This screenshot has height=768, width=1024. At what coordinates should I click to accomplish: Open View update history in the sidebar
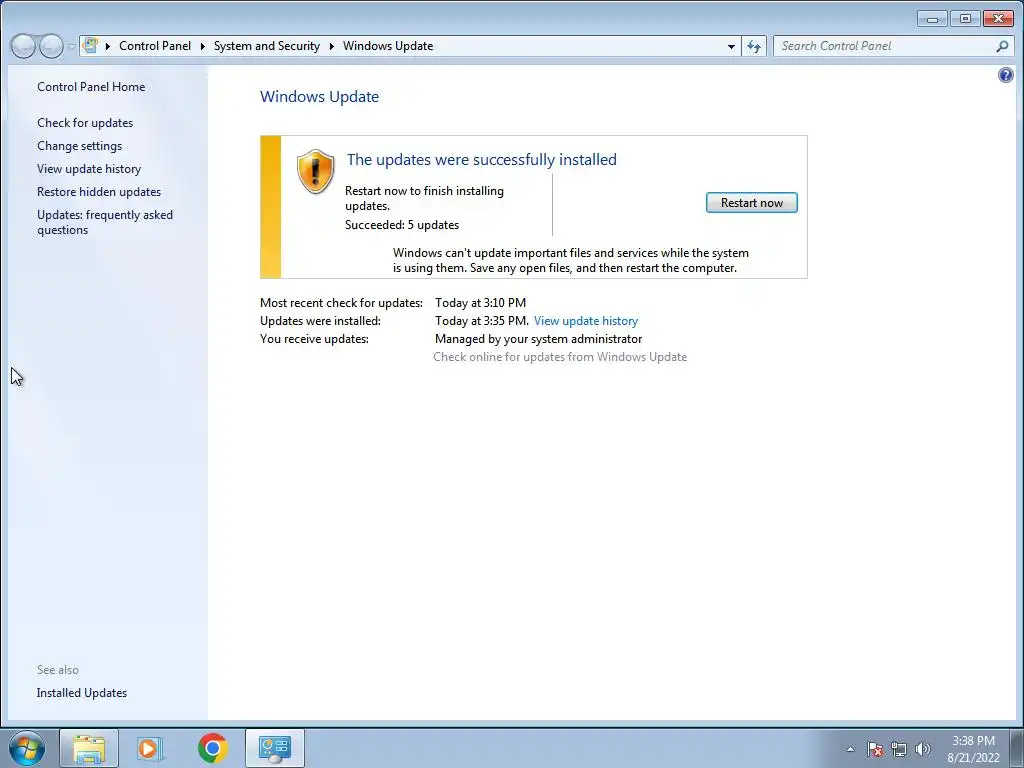[x=89, y=168]
